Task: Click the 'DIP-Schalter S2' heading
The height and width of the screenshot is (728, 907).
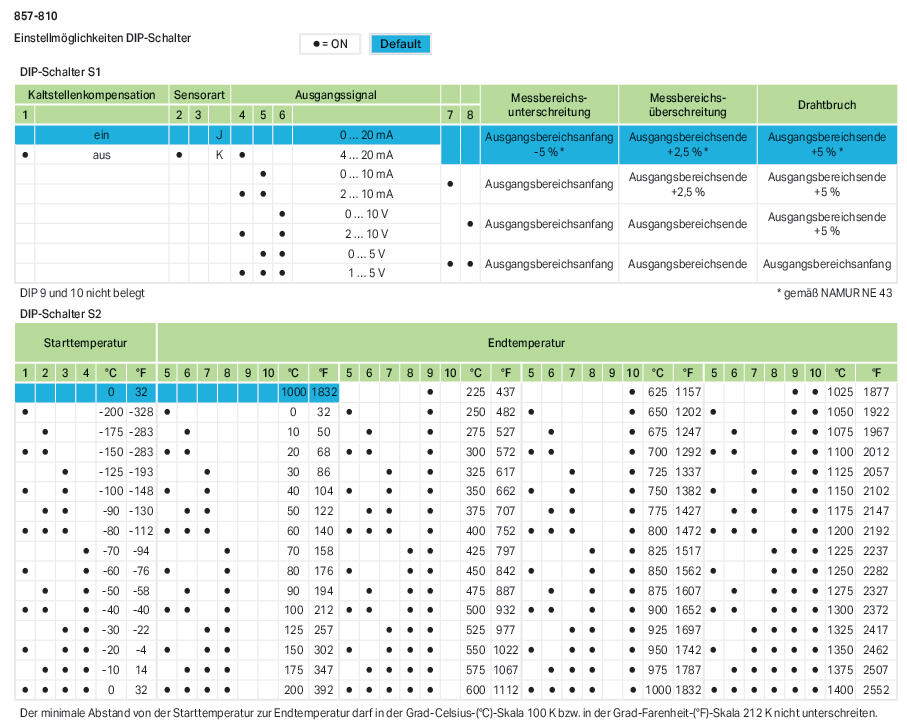Action: coord(60,314)
